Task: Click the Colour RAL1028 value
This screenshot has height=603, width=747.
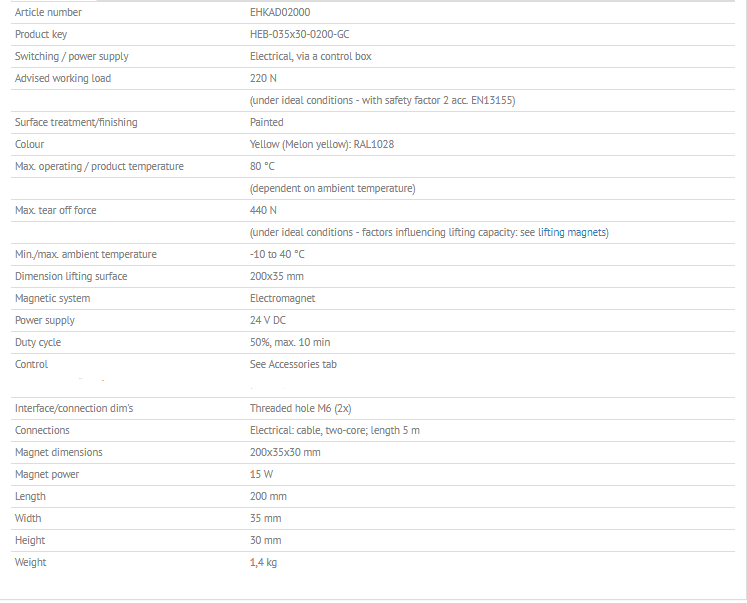Action: tap(322, 144)
